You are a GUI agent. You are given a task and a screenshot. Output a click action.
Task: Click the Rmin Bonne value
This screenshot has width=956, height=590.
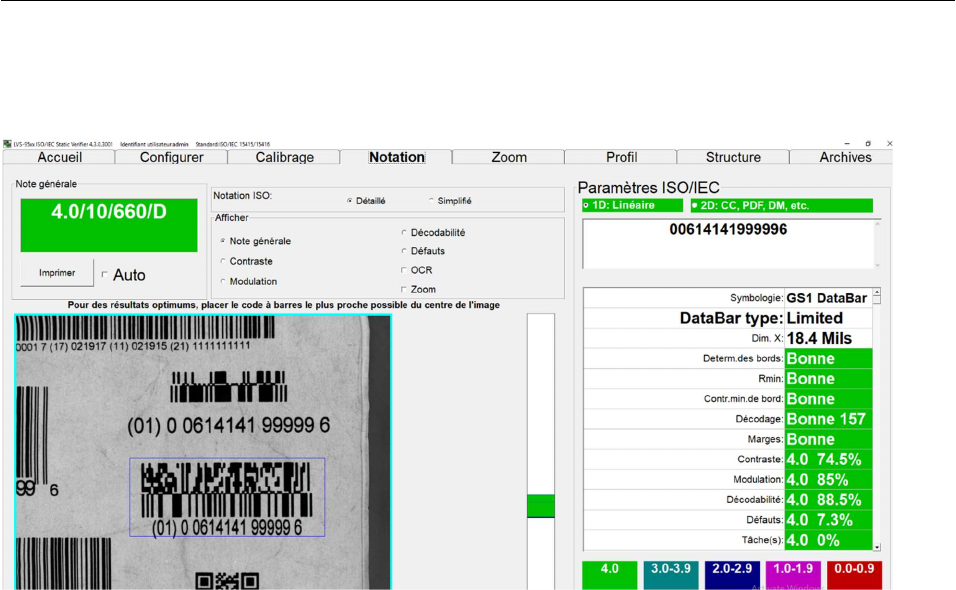(x=828, y=379)
